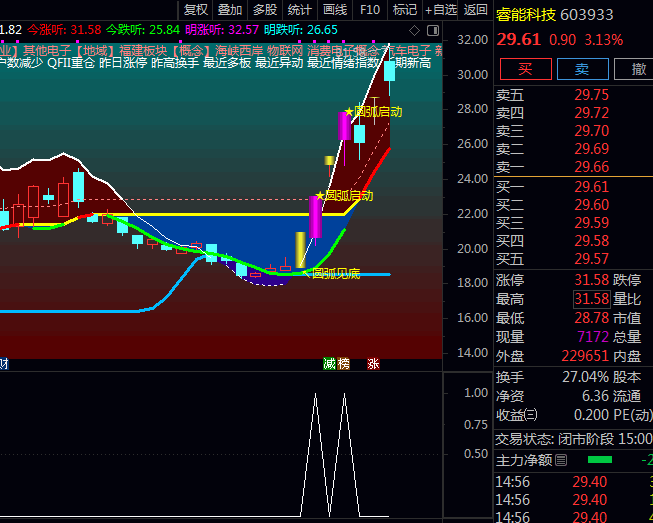Activate the 画线 drawing tool
Viewport: 653px width, 523px height.
coord(335,10)
